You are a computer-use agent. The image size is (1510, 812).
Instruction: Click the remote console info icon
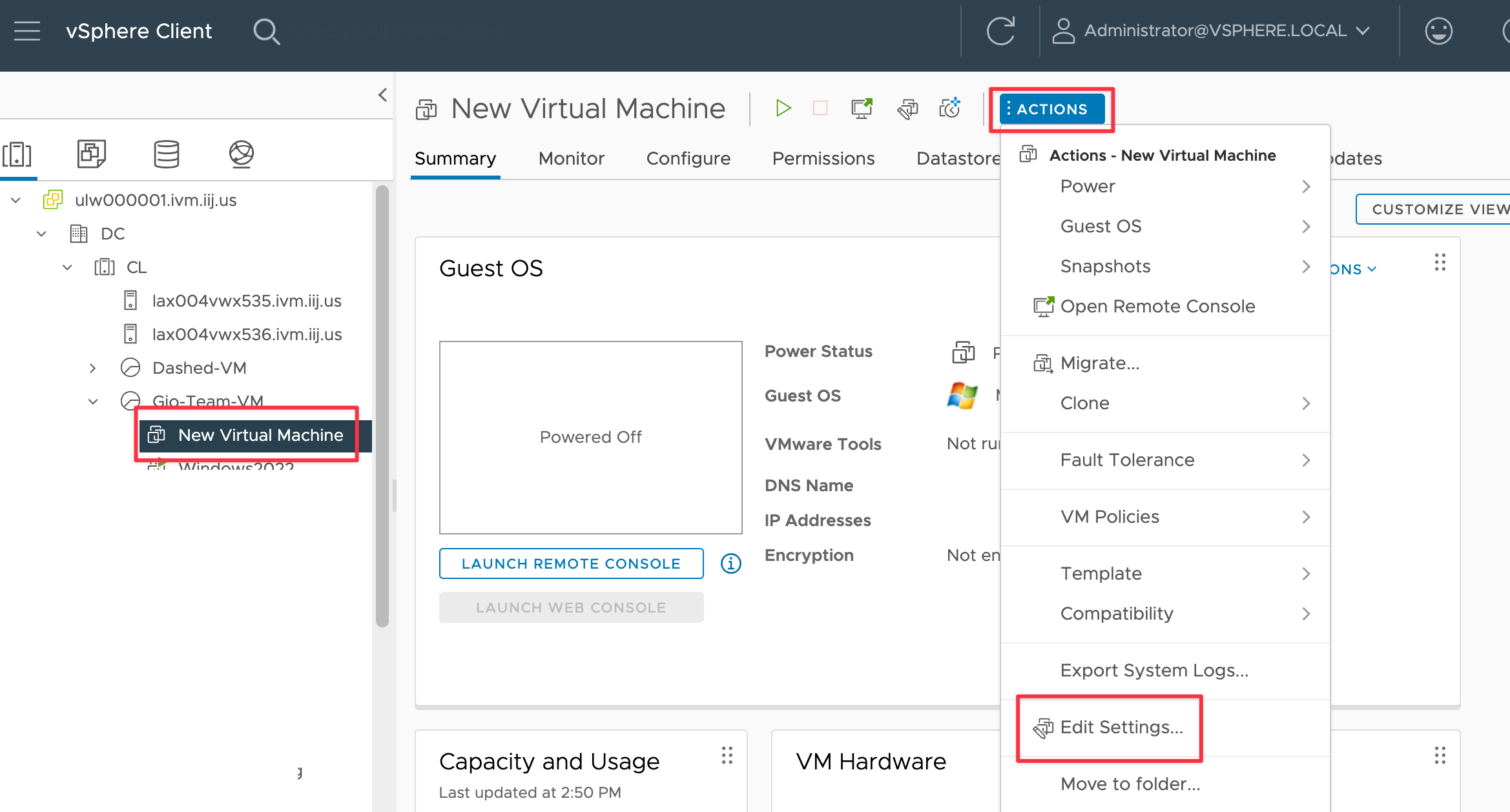click(x=730, y=563)
